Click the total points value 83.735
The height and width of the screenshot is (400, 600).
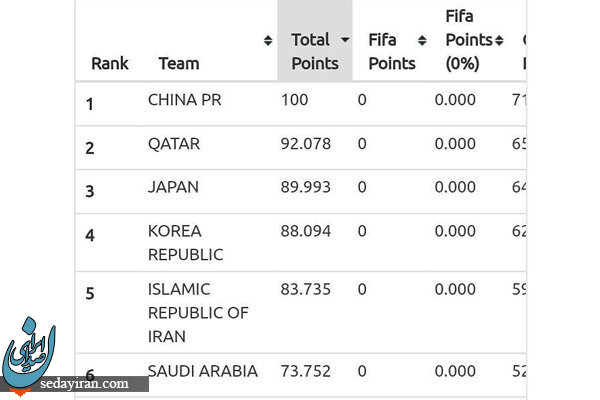pos(306,289)
